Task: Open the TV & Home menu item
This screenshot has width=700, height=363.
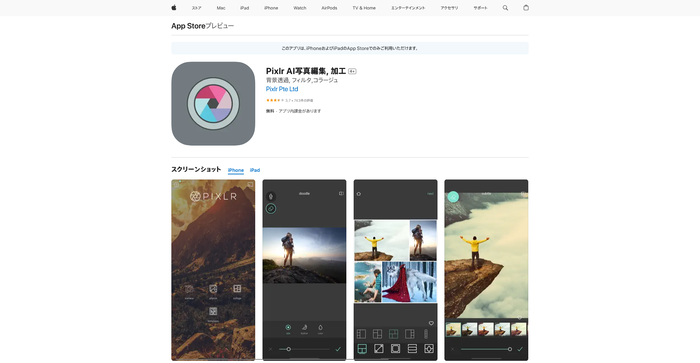Action: (364, 8)
